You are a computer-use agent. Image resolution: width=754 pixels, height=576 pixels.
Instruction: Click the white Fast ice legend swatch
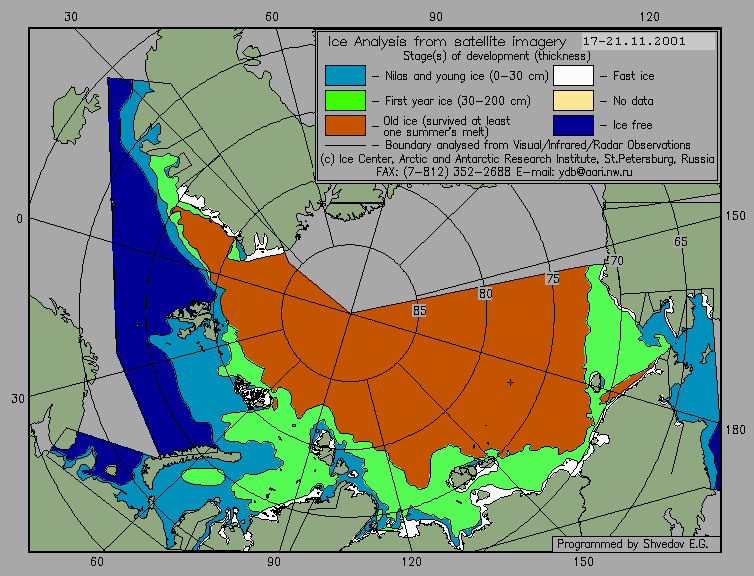[x=573, y=75]
